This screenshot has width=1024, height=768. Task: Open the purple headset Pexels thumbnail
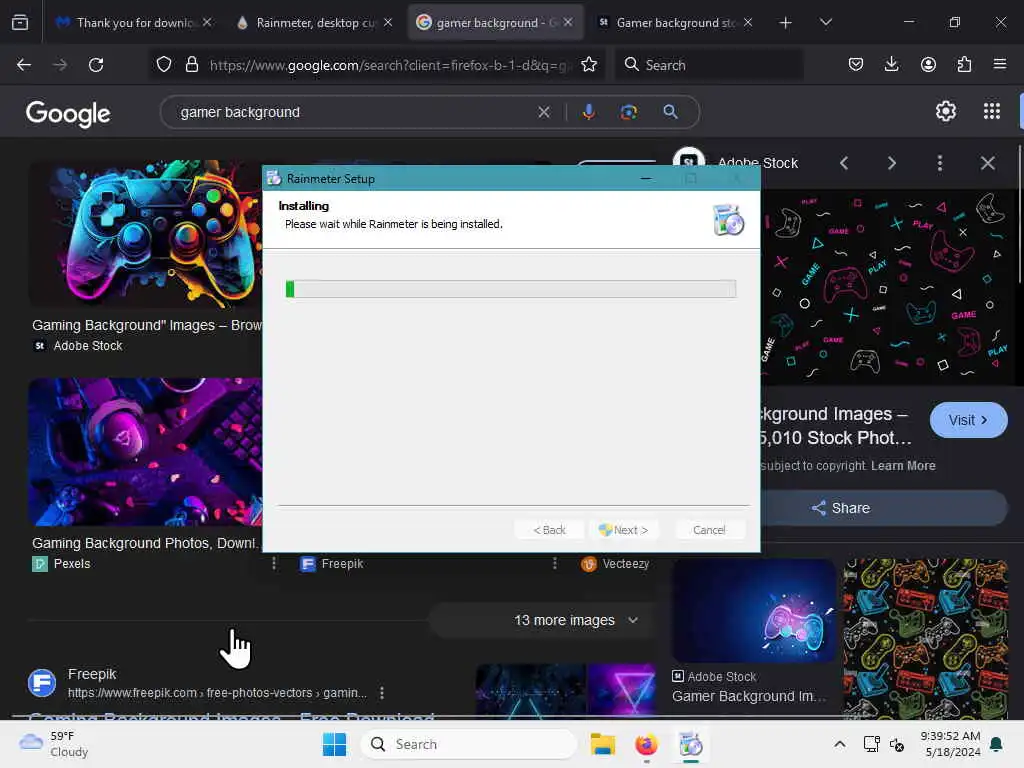(x=145, y=452)
